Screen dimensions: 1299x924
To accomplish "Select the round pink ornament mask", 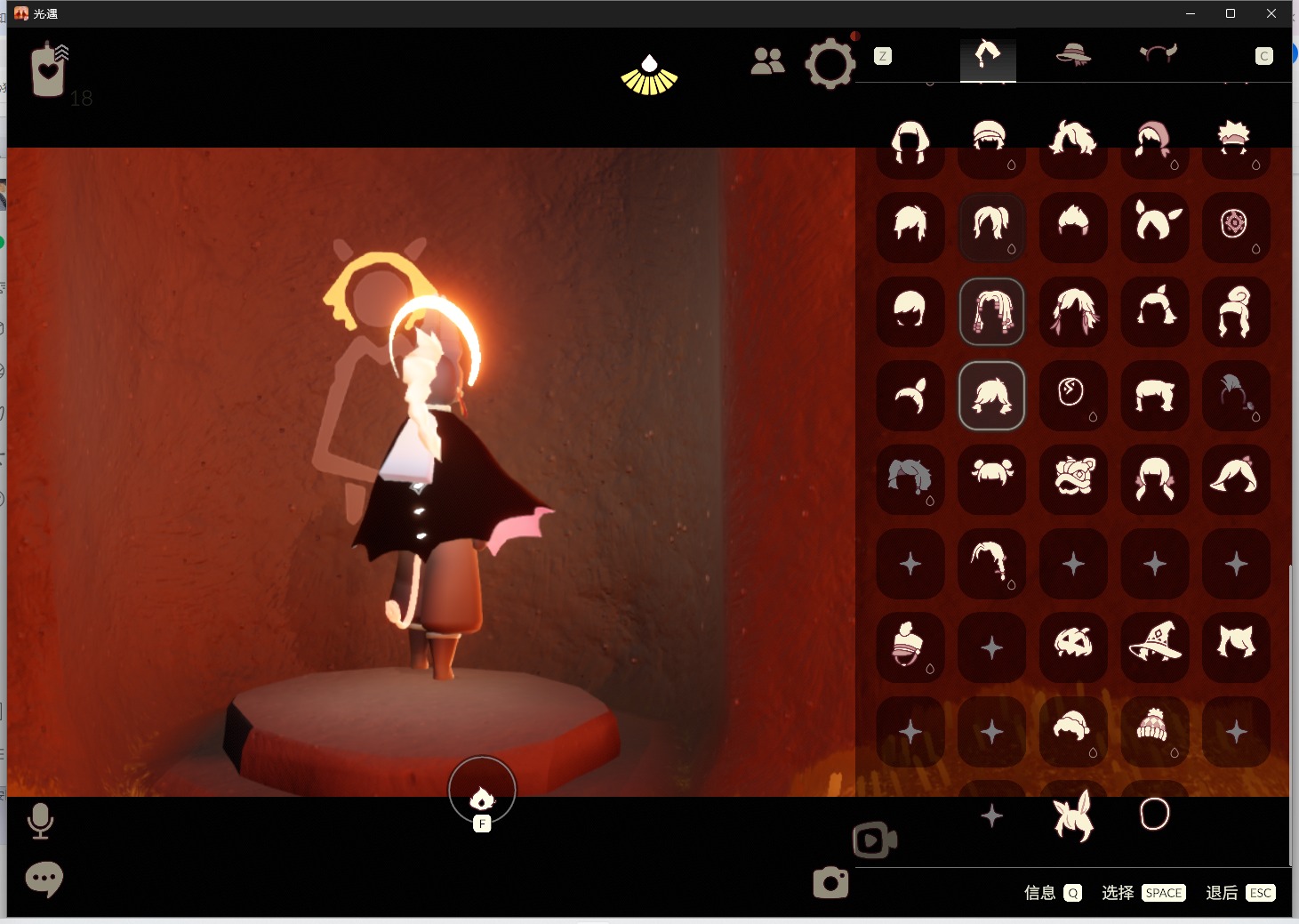I will [x=1236, y=227].
